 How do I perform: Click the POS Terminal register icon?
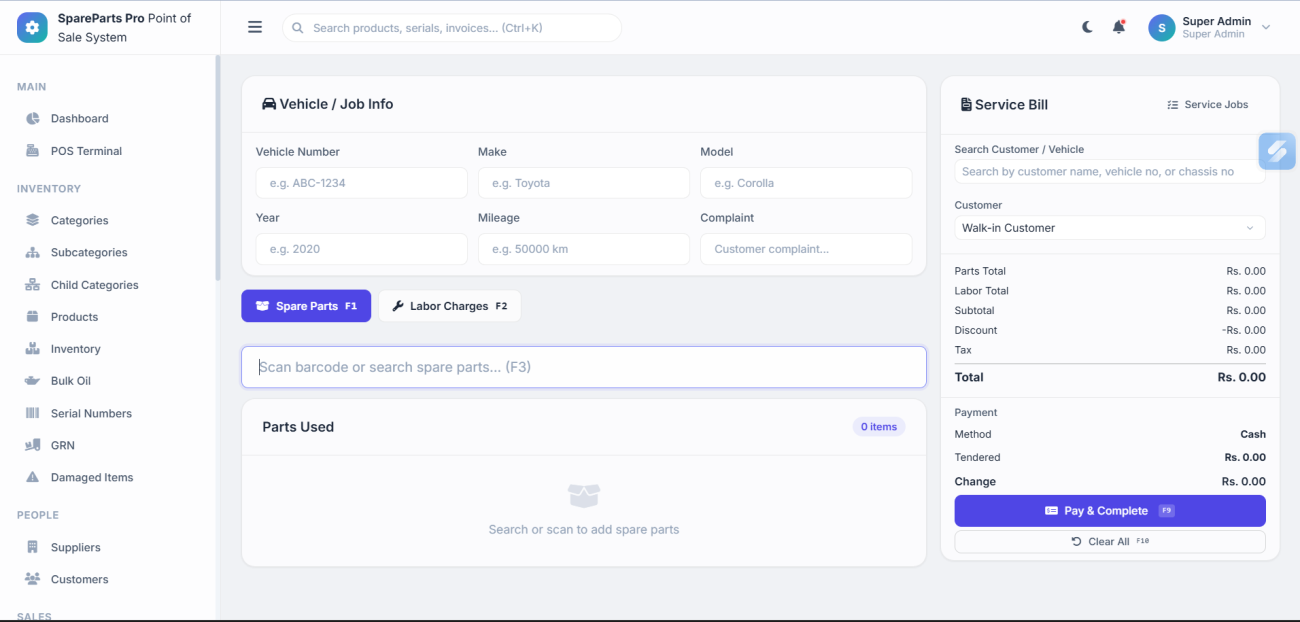coord(32,151)
